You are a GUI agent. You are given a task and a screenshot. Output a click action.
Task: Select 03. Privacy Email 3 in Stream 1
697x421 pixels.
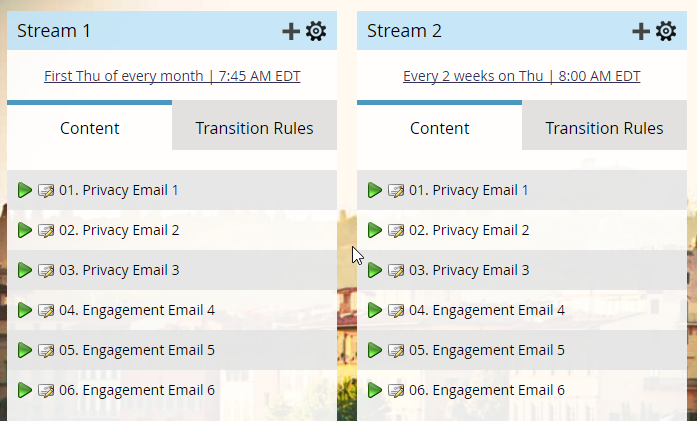pos(119,270)
